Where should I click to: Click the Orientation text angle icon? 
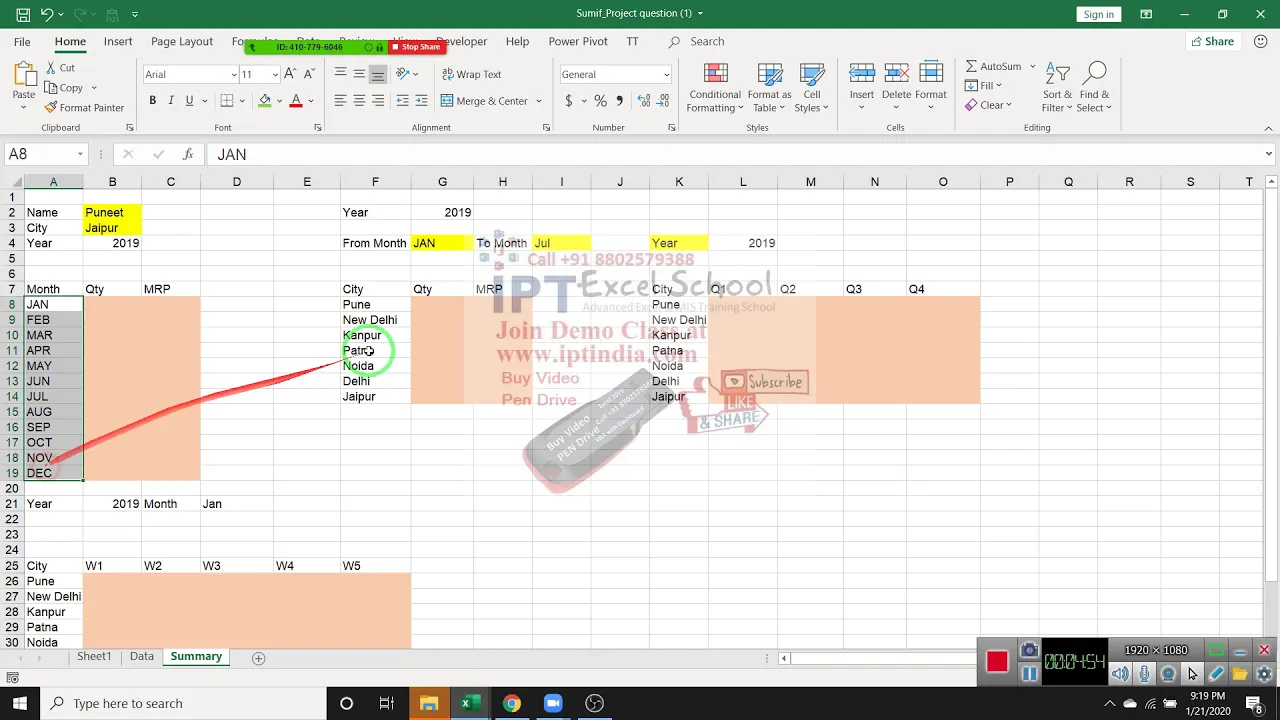402,74
